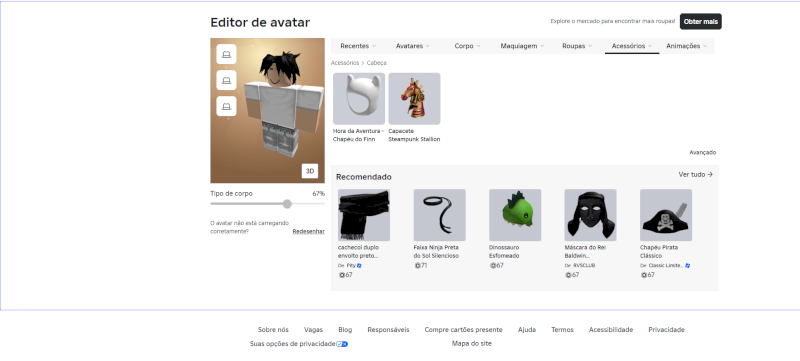This screenshot has height=361, width=800.
Task: Open the Chapéu Pirata Clássico thumbnail
Action: pos(666,215)
